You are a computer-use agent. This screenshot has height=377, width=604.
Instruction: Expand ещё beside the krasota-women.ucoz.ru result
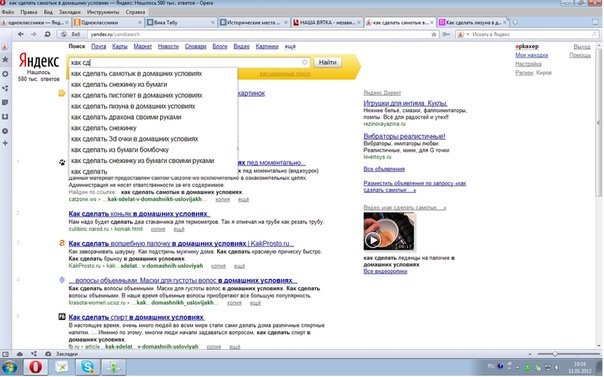point(255,303)
